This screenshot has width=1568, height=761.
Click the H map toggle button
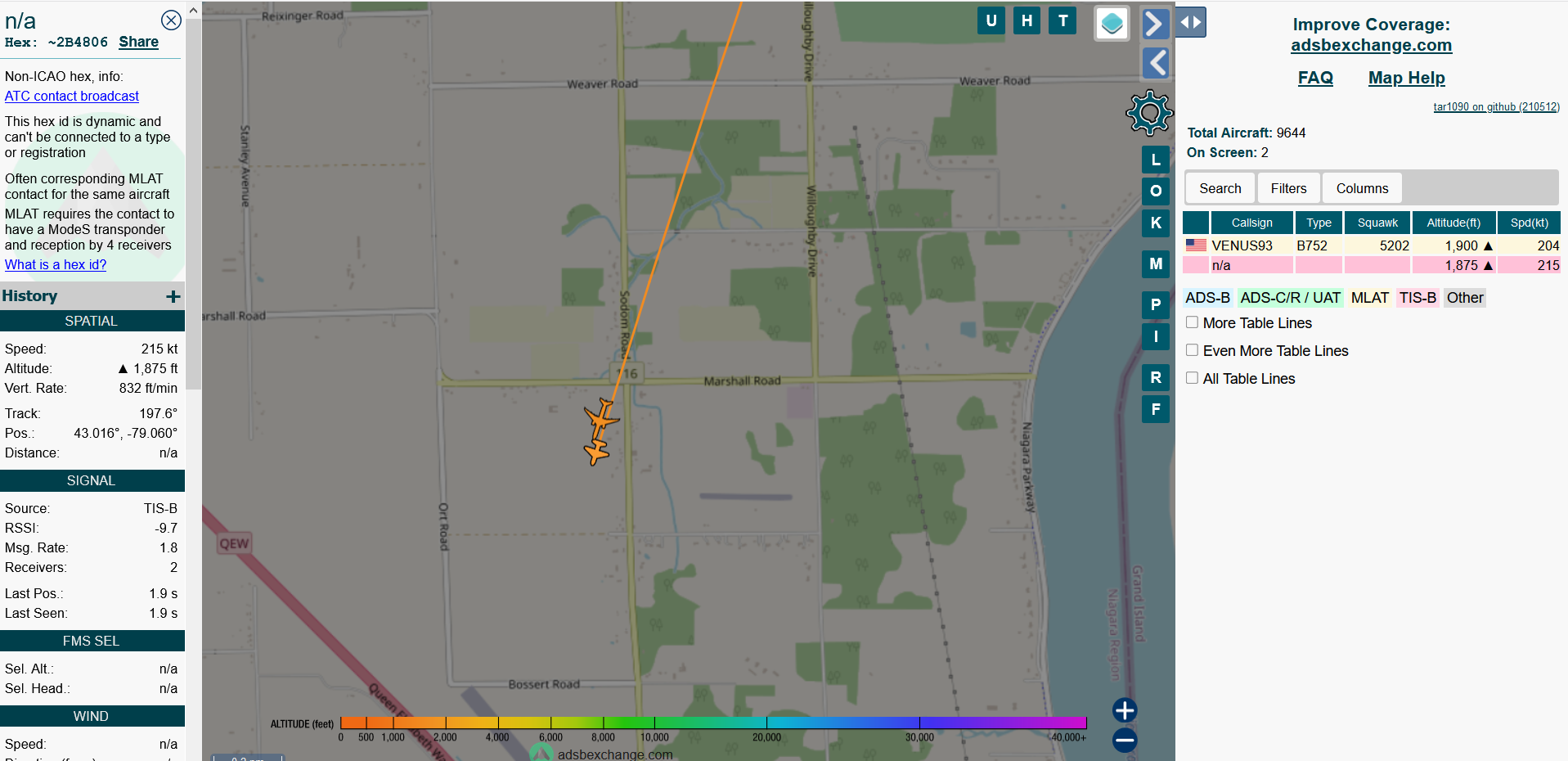pos(1027,20)
